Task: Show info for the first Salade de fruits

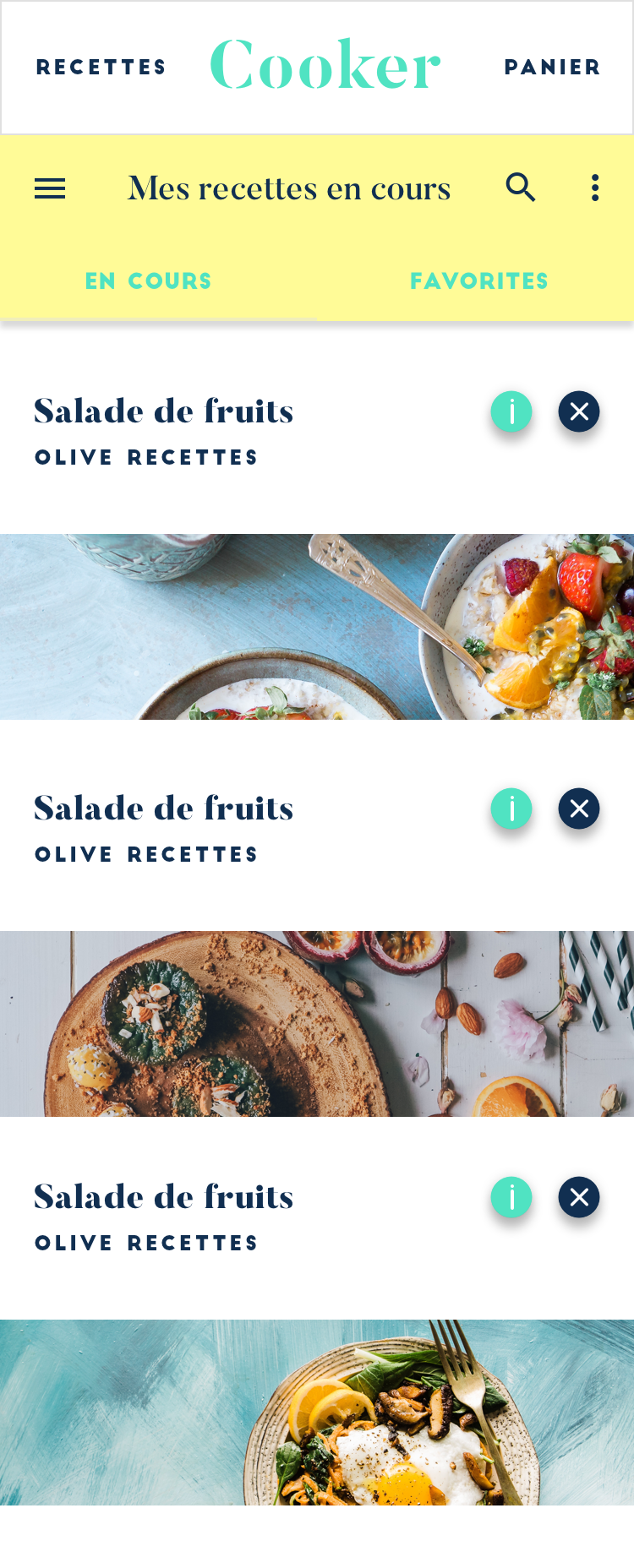Action: (x=511, y=411)
